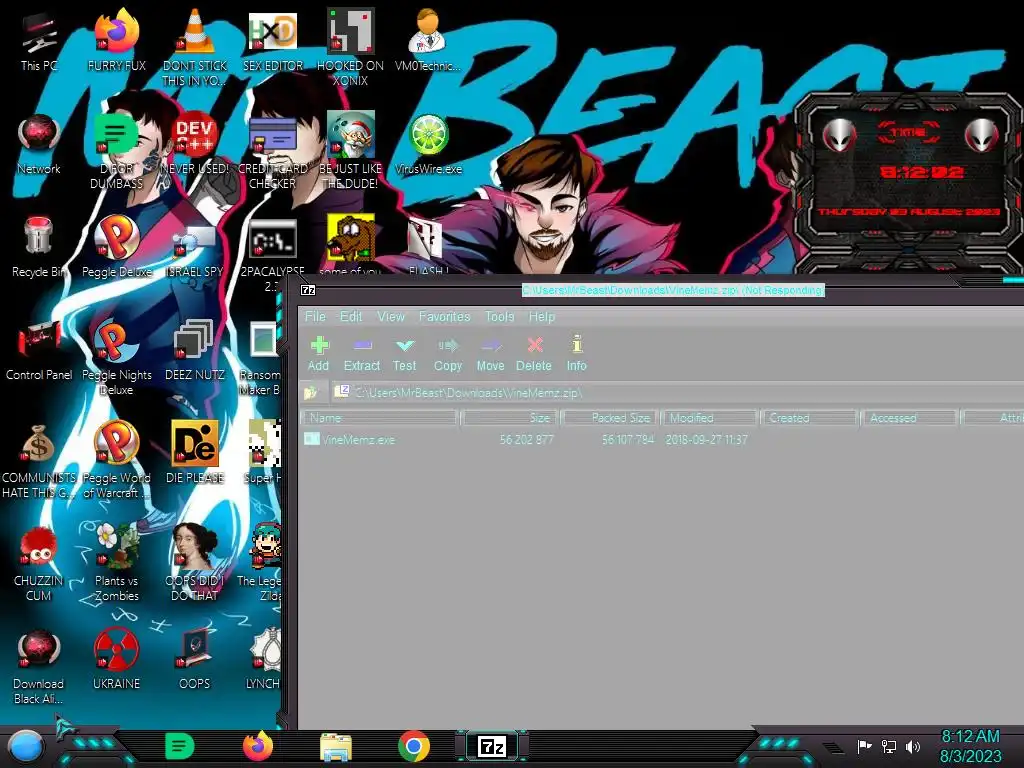Open the Edit menu in 7-Zip
The width and height of the screenshot is (1024, 768).
pyautogui.click(x=351, y=317)
